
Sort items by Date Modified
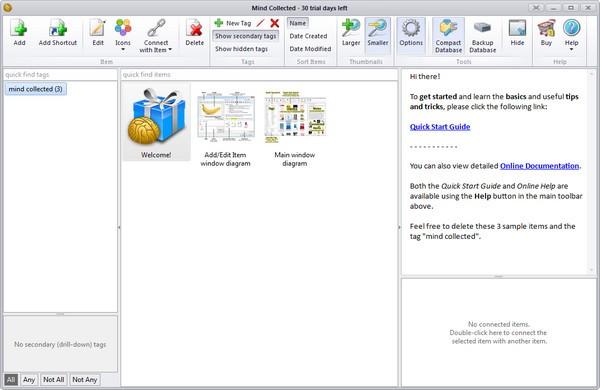click(x=310, y=49)
